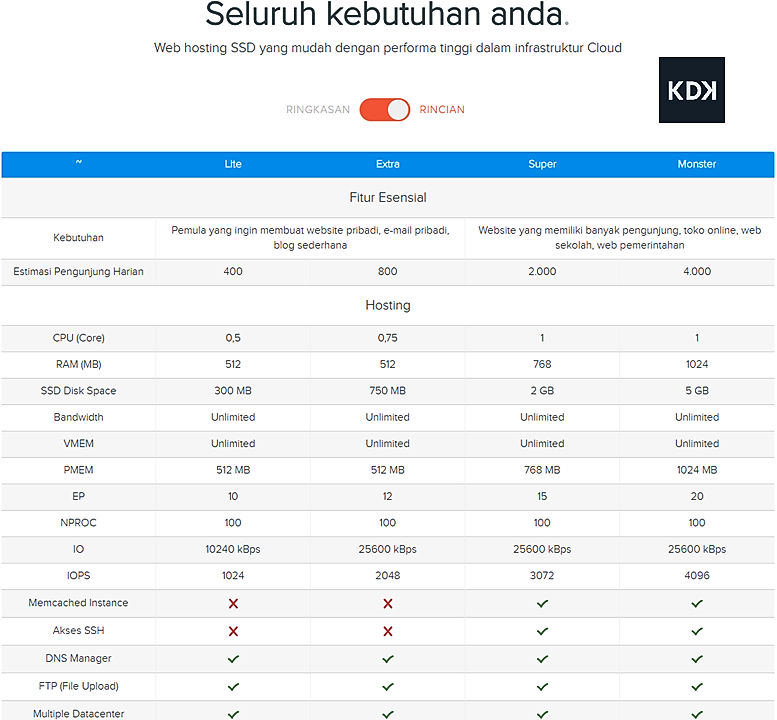Click the 'SSD Disk Space' row label
Image resolution: width=777 pixels, height=720 pixels.
78,390
